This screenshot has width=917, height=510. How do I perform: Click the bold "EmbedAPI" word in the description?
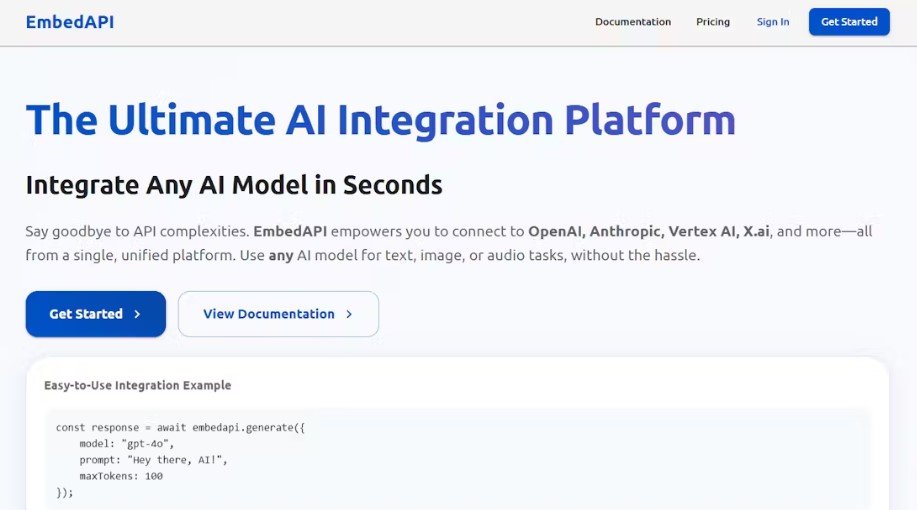(290, 232)
